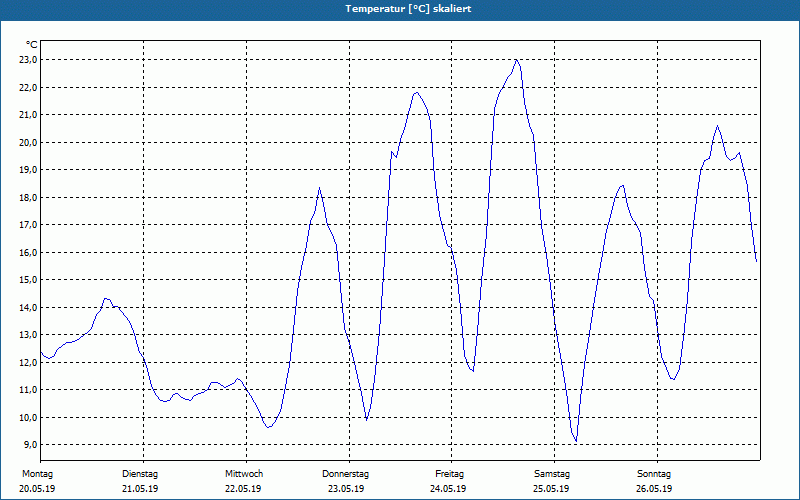Click the date 23.05.19

(346, 489)
